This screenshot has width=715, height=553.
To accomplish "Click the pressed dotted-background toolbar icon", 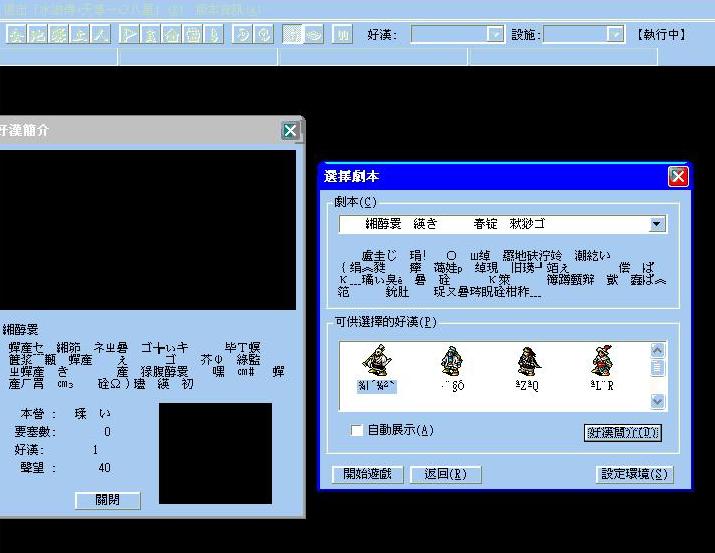I will pos(292,35).
